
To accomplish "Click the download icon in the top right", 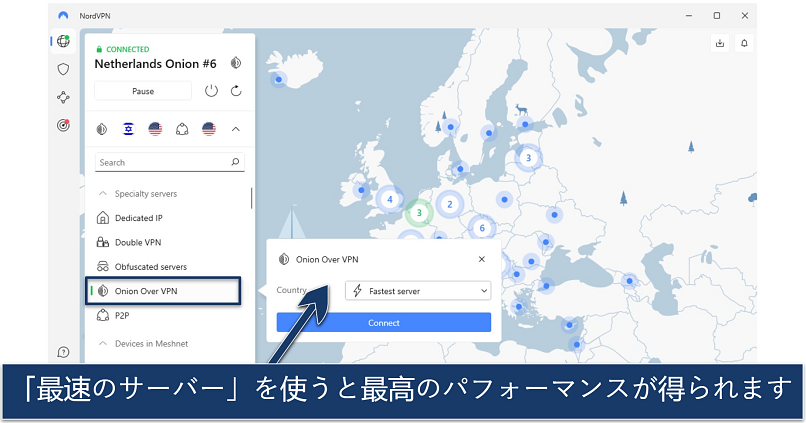I will tap(719, 43).
